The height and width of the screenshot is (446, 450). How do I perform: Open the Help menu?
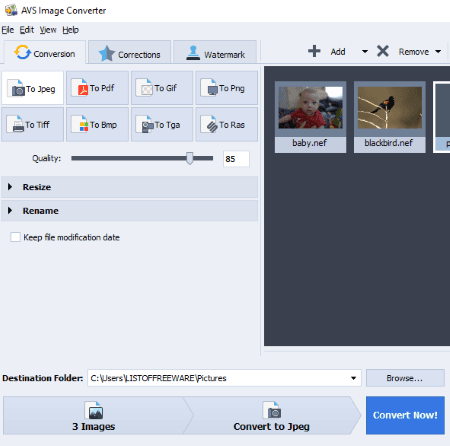[70, 30]
